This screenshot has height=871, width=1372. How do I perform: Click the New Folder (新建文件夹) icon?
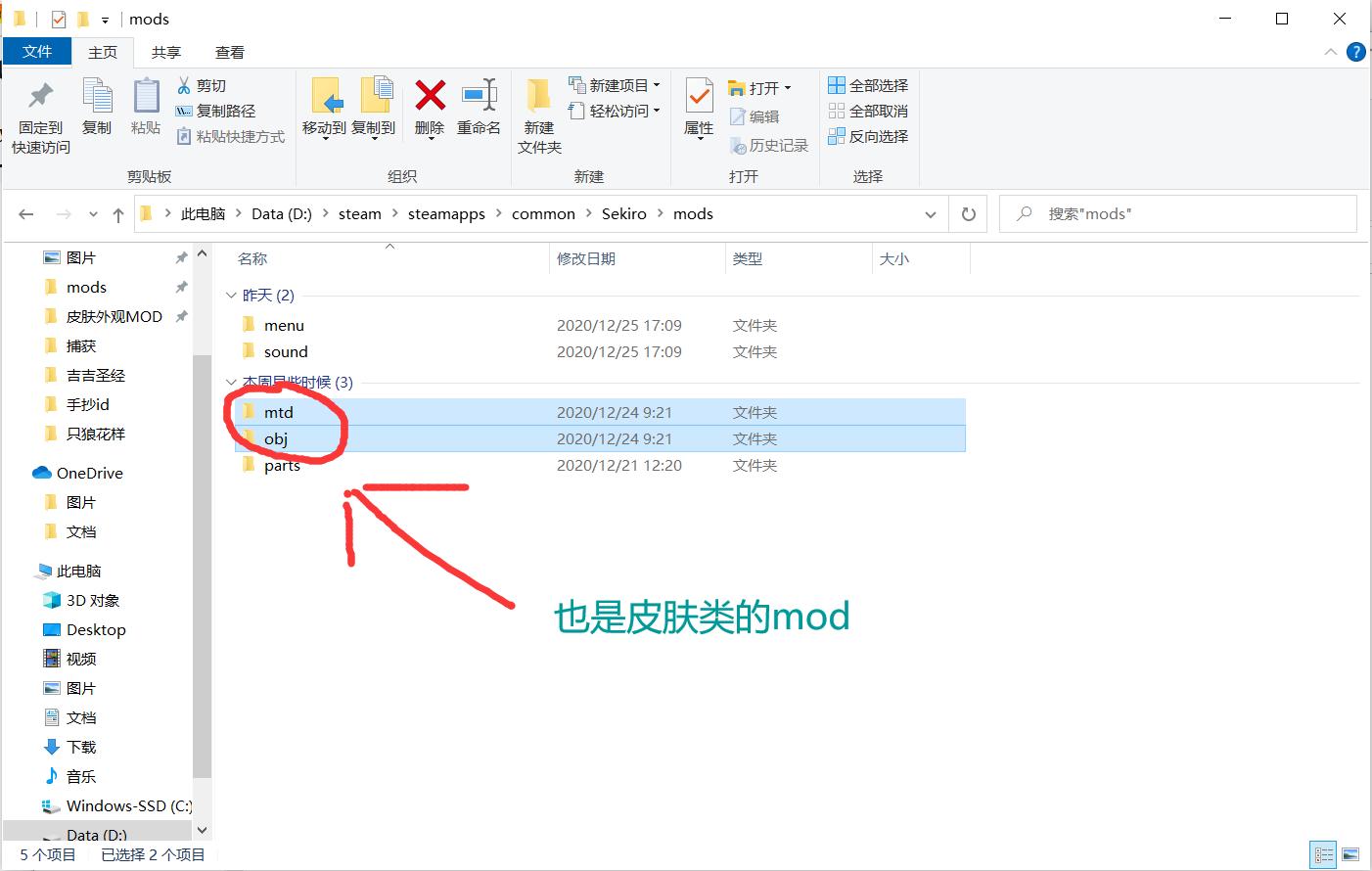point(538,96)
